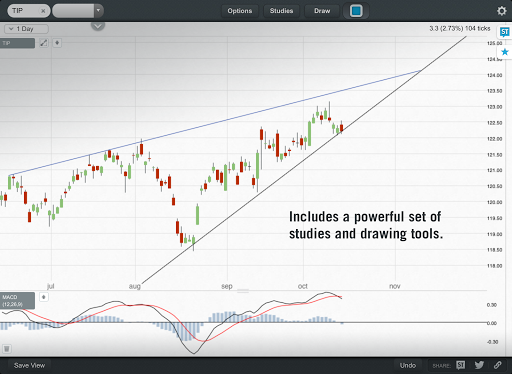
Task: Click the StockTwits panel icon on right edge
Action: (x=504, y=32)
